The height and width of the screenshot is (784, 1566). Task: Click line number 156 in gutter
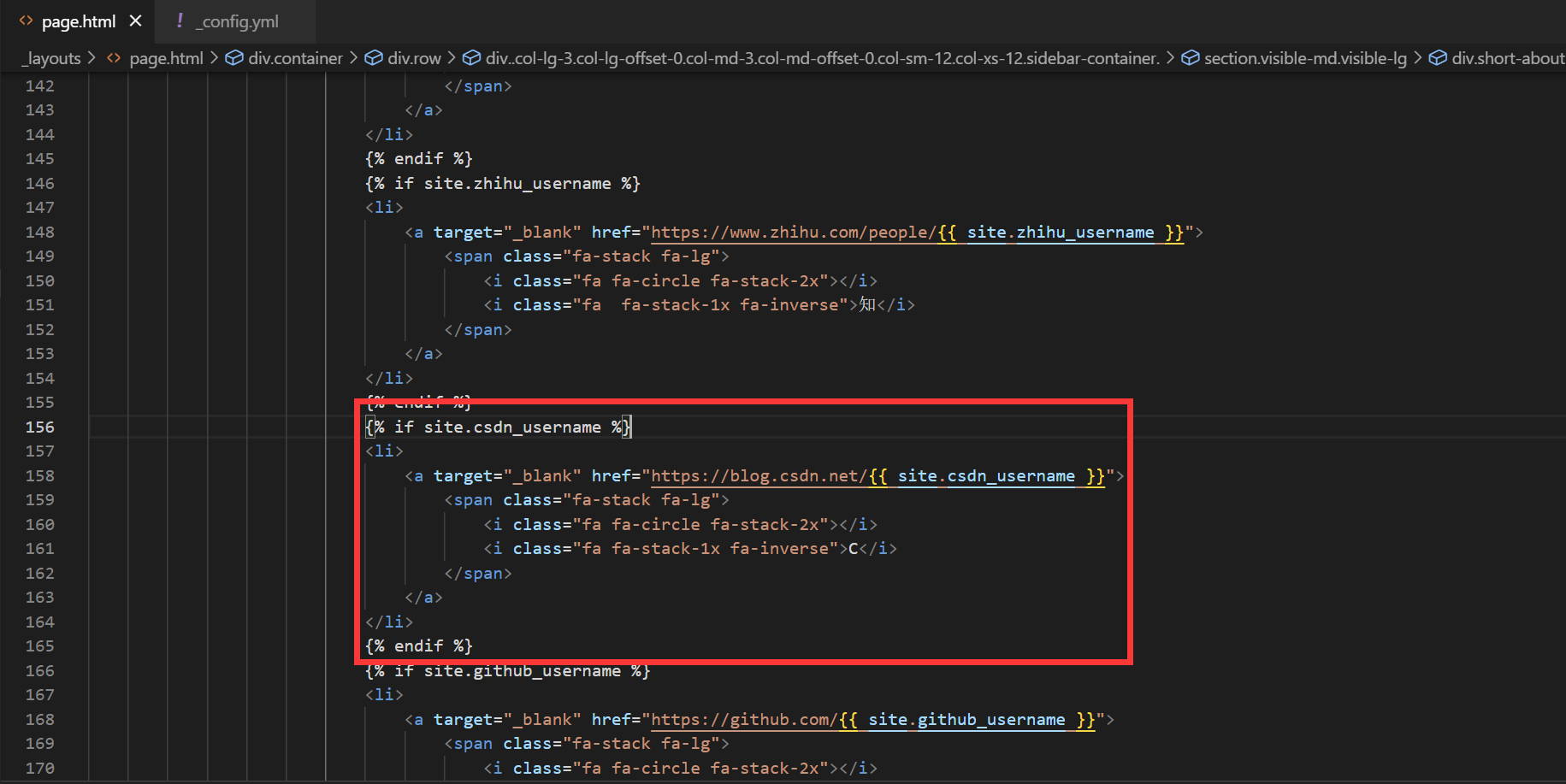click(39, 427)
